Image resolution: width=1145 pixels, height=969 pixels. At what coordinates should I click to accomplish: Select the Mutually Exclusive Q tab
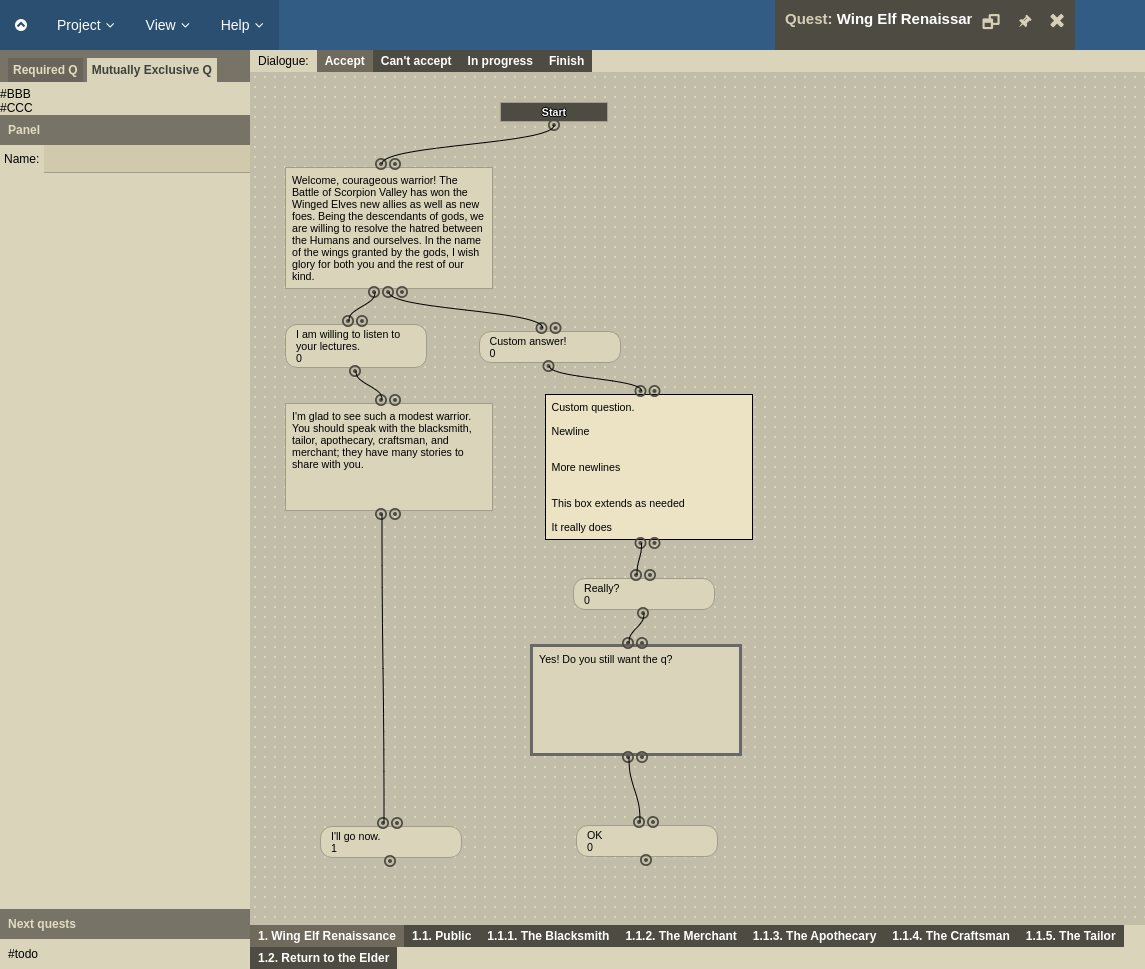[151, 70]
